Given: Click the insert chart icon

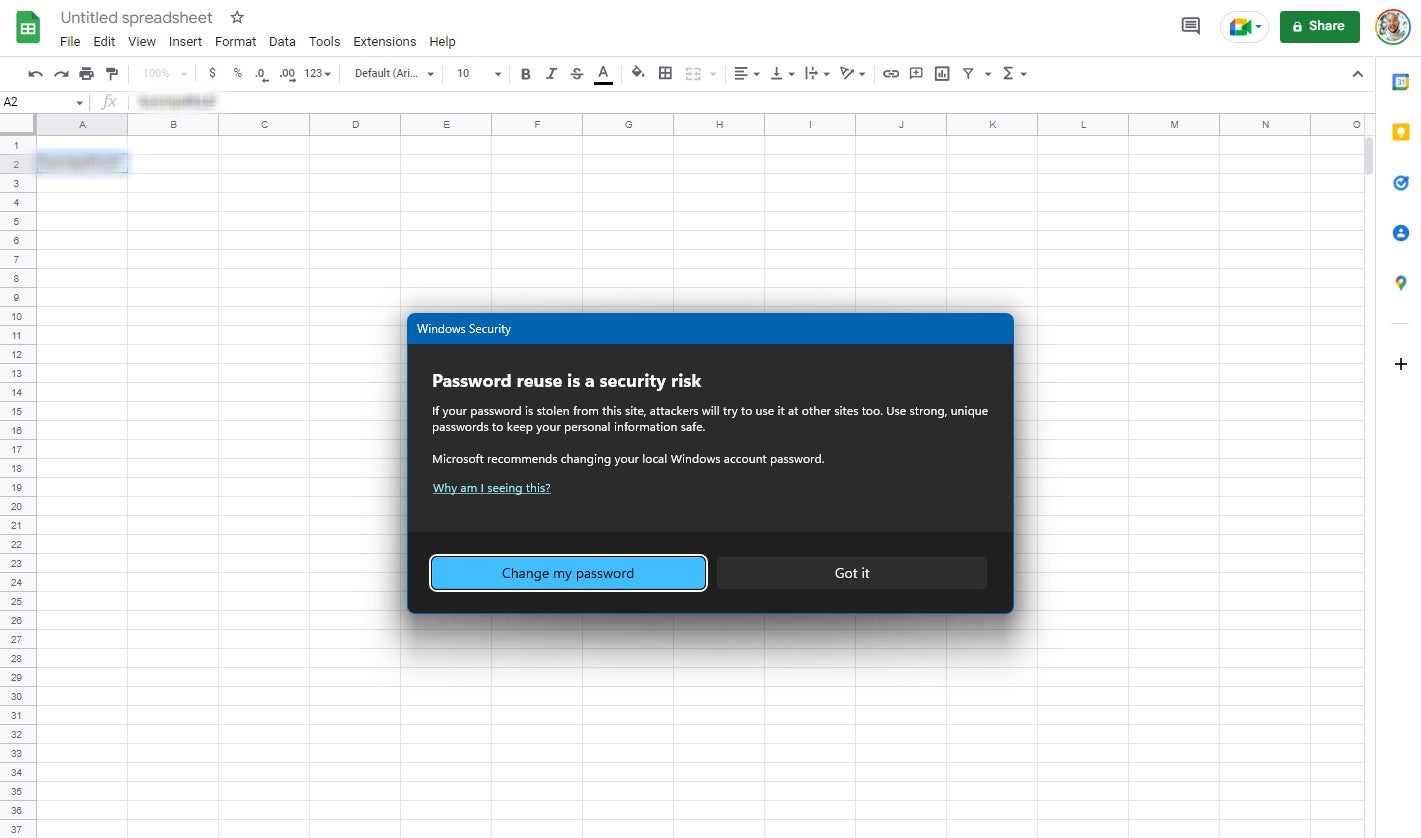Looking at the screenshot, I should (x=942, y=74).
